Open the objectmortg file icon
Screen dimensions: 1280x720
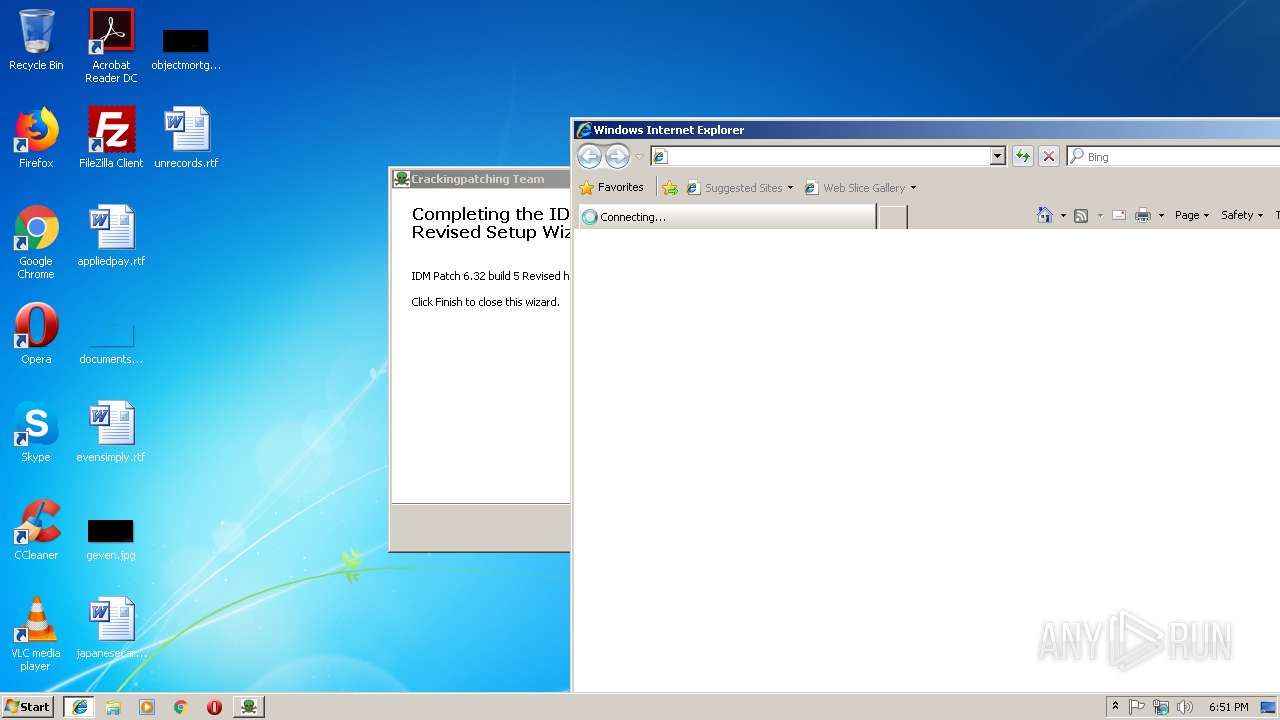click(186, 50)
